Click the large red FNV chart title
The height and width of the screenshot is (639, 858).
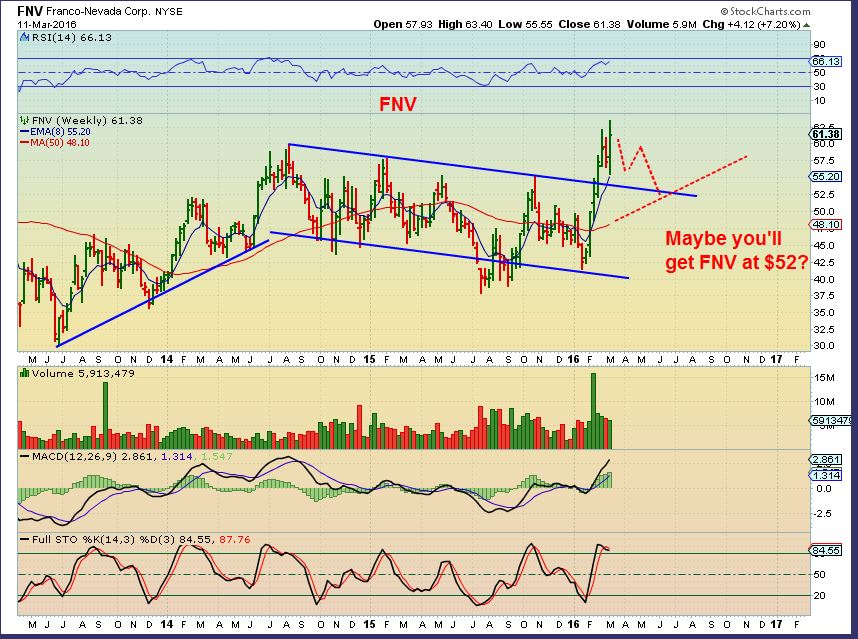coord(398,104)
